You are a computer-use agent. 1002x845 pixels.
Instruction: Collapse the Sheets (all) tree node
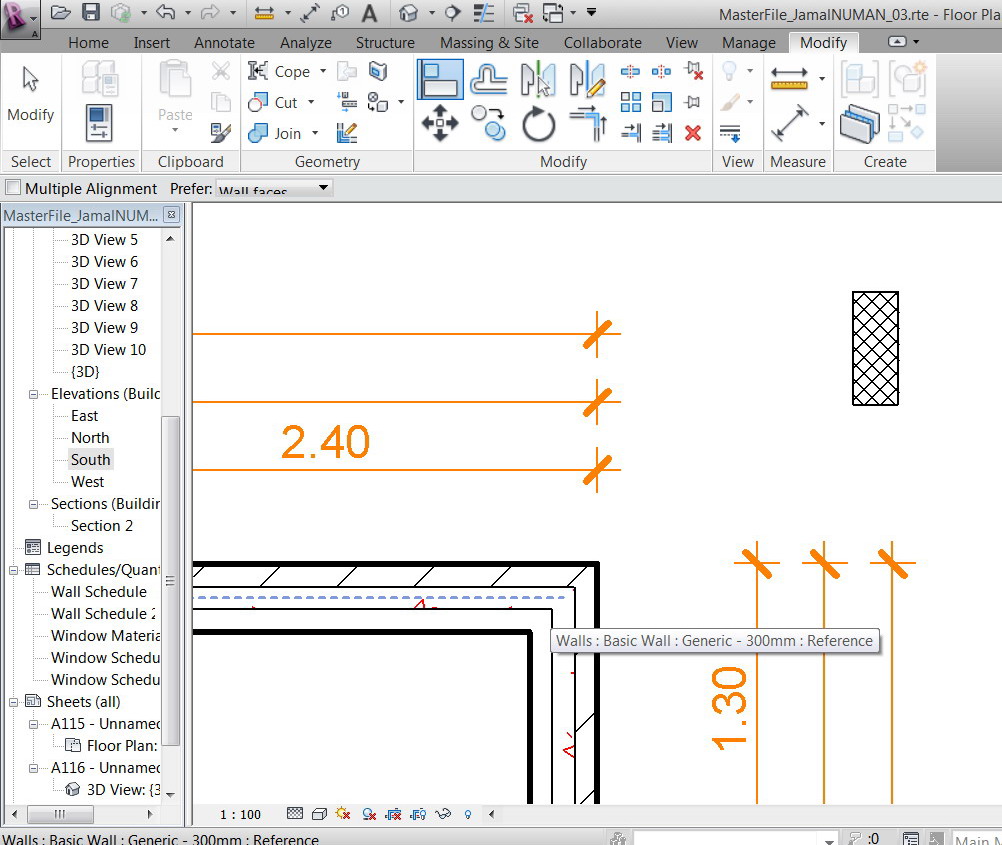click(x=13, y=702)
